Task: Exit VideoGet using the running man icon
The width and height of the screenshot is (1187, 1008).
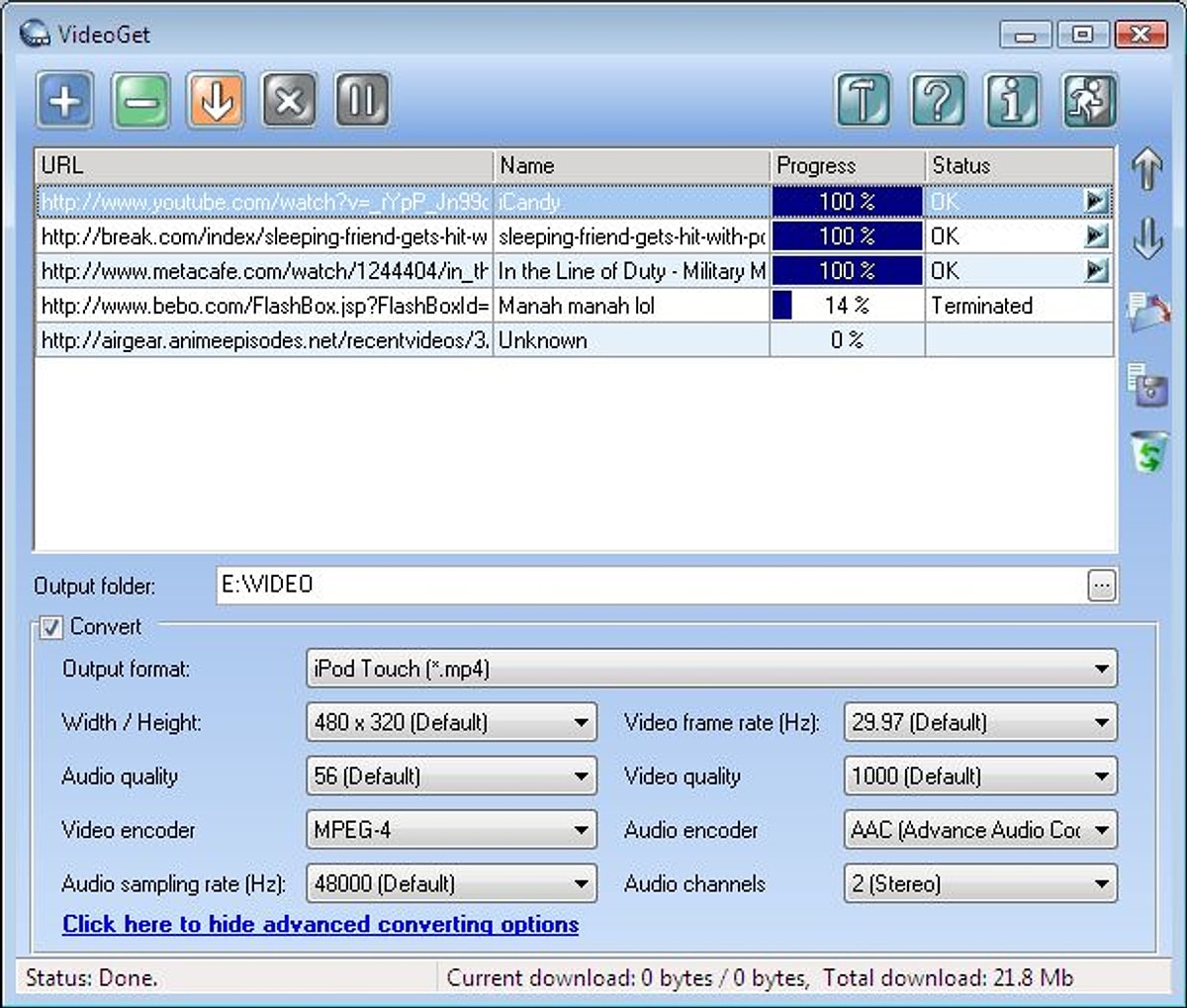Action: click(x=1088, y=99)
